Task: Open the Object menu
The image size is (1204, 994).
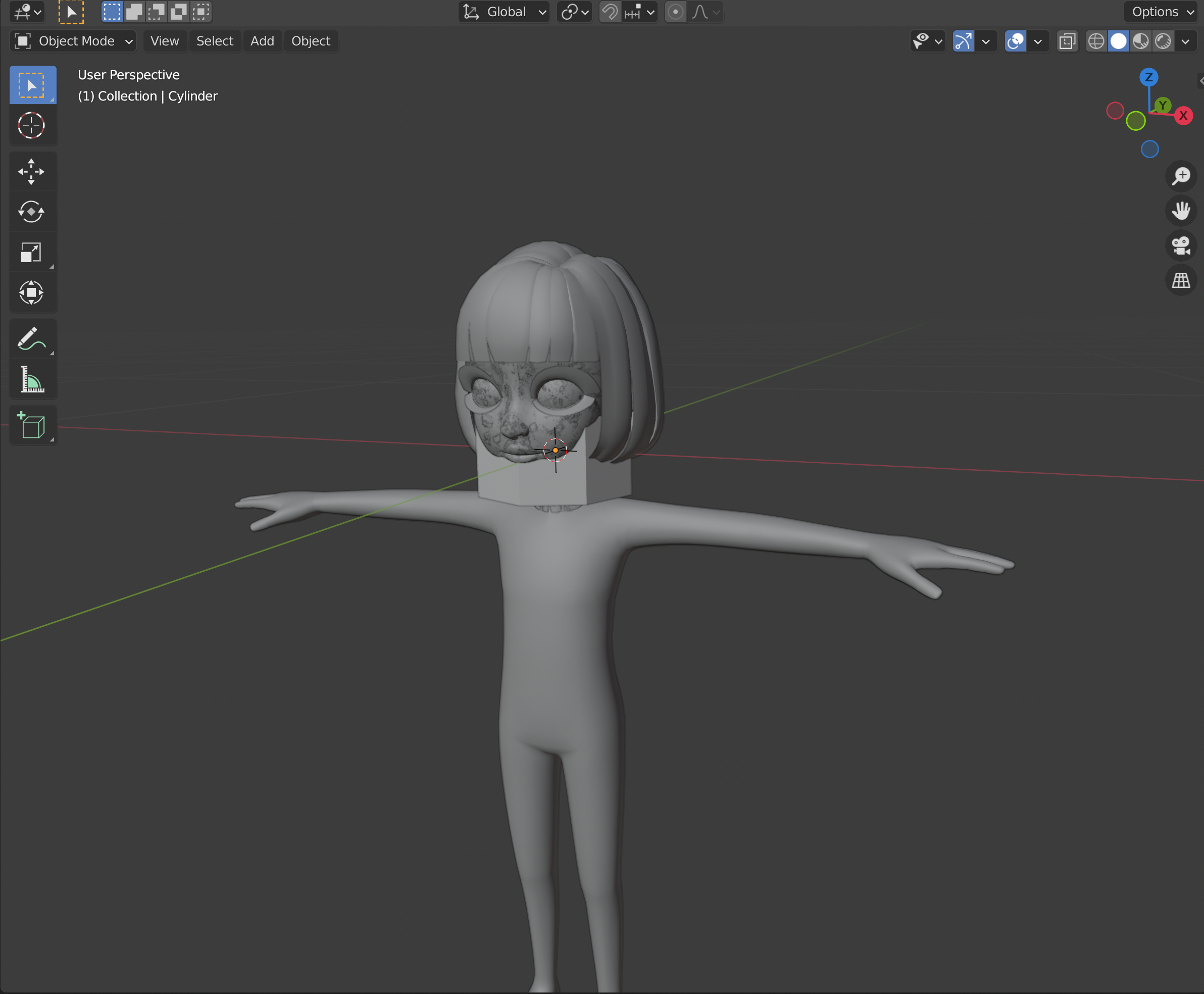Action: coord(311,41)
